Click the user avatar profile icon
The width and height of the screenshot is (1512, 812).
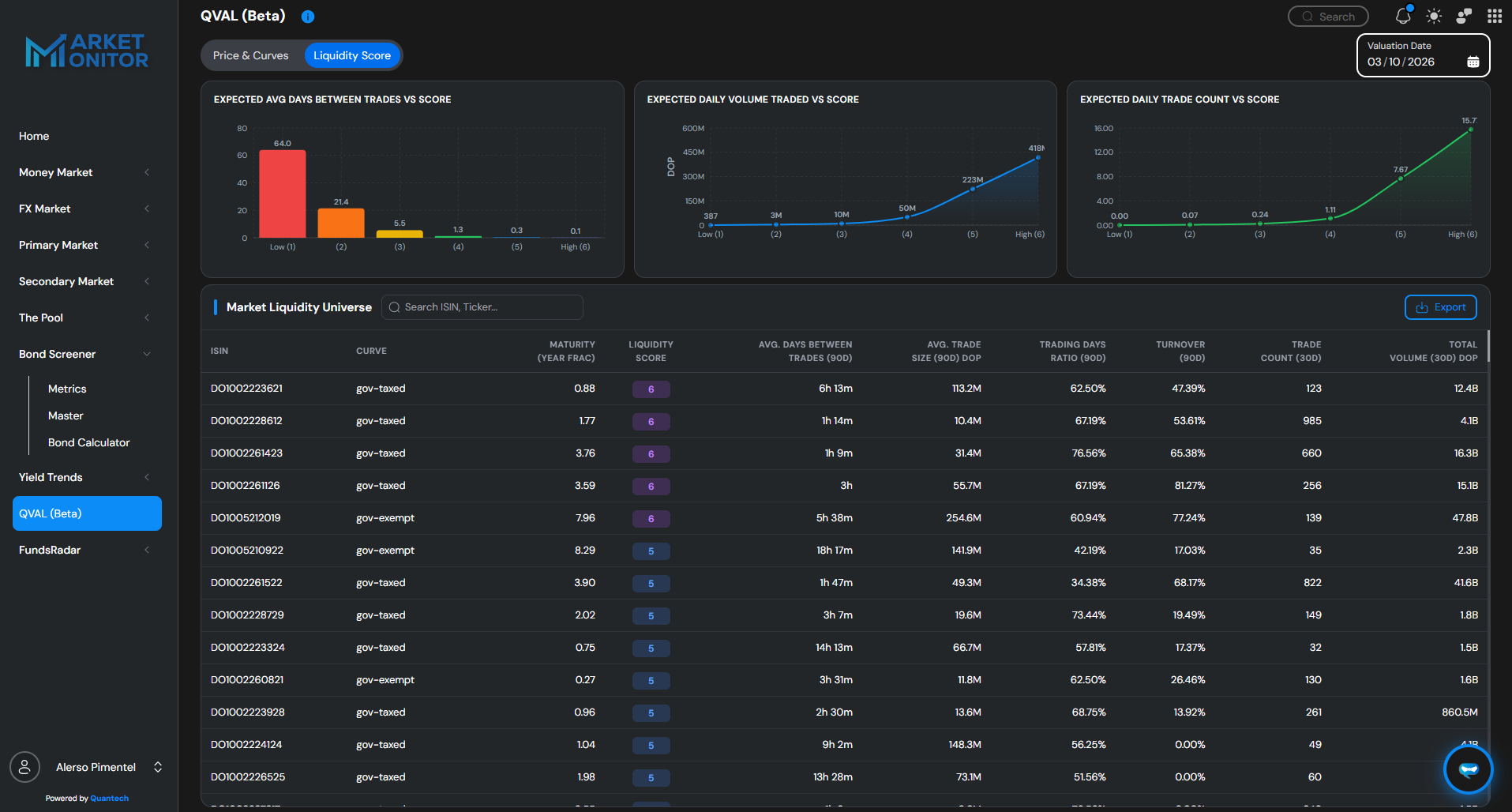pos(24,766)
